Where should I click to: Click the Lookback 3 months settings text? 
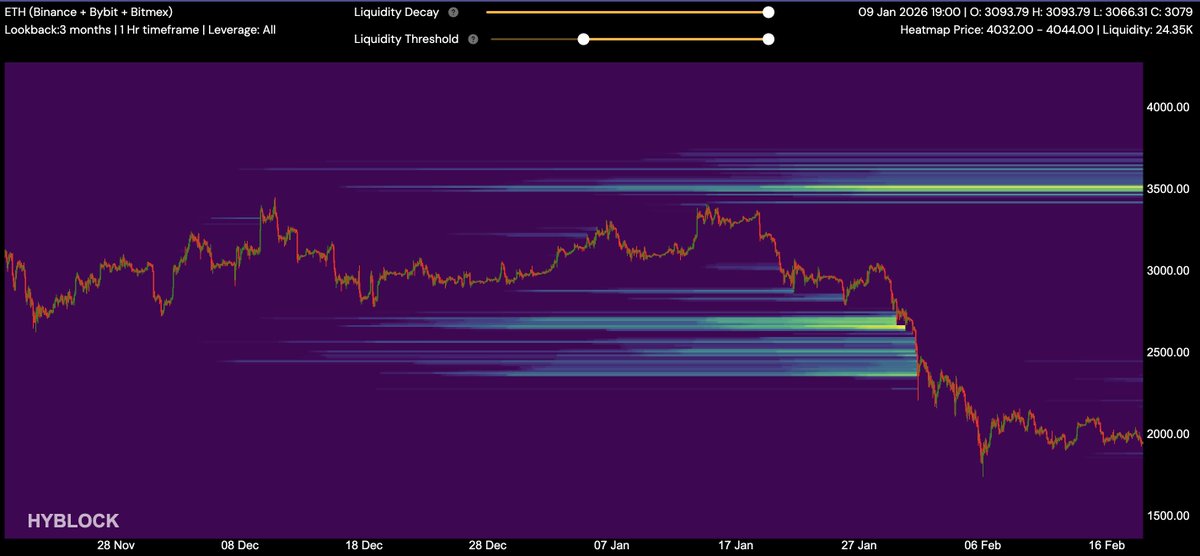tap(140, 30)
